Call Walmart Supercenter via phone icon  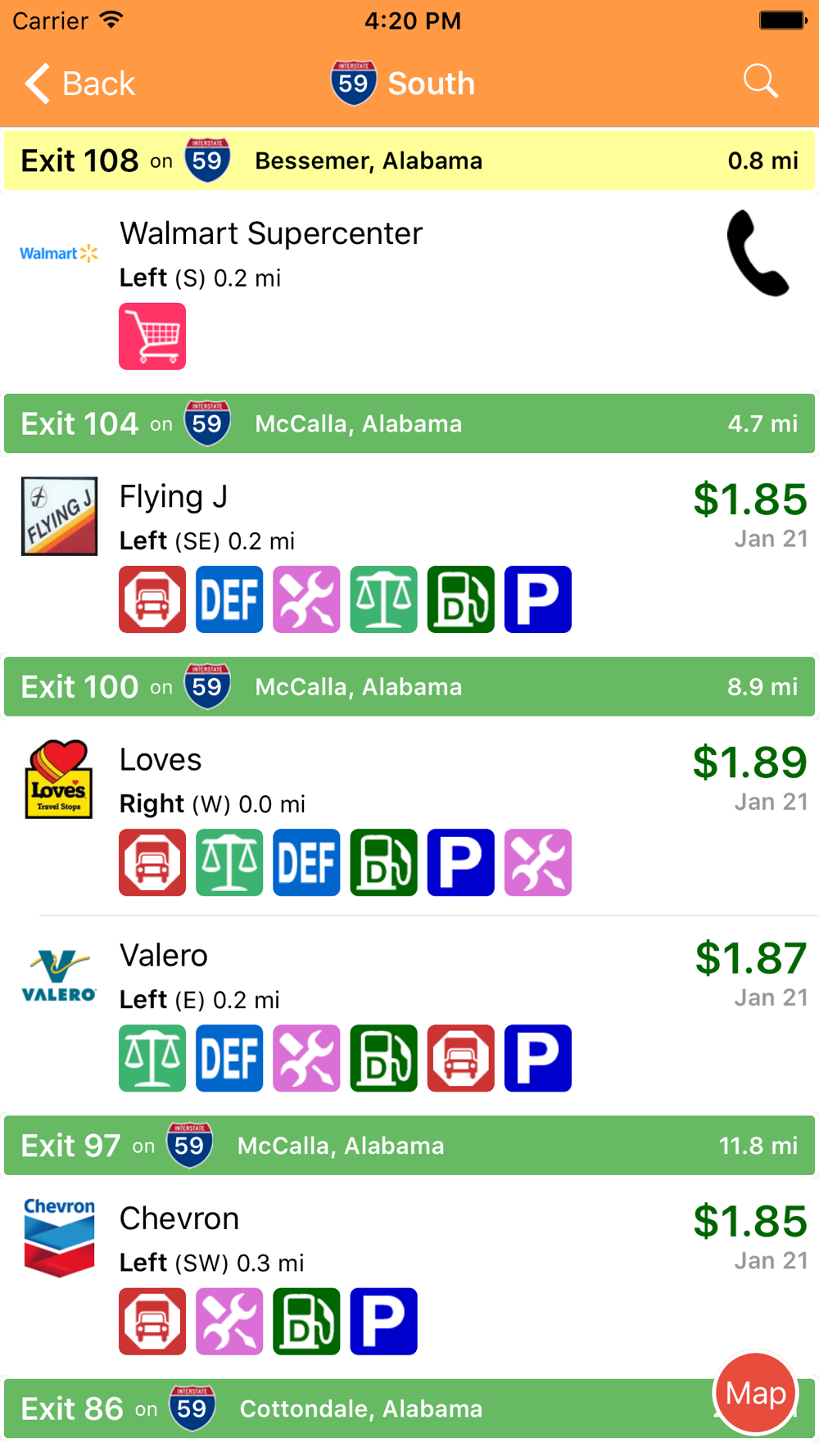pos(758,253)
